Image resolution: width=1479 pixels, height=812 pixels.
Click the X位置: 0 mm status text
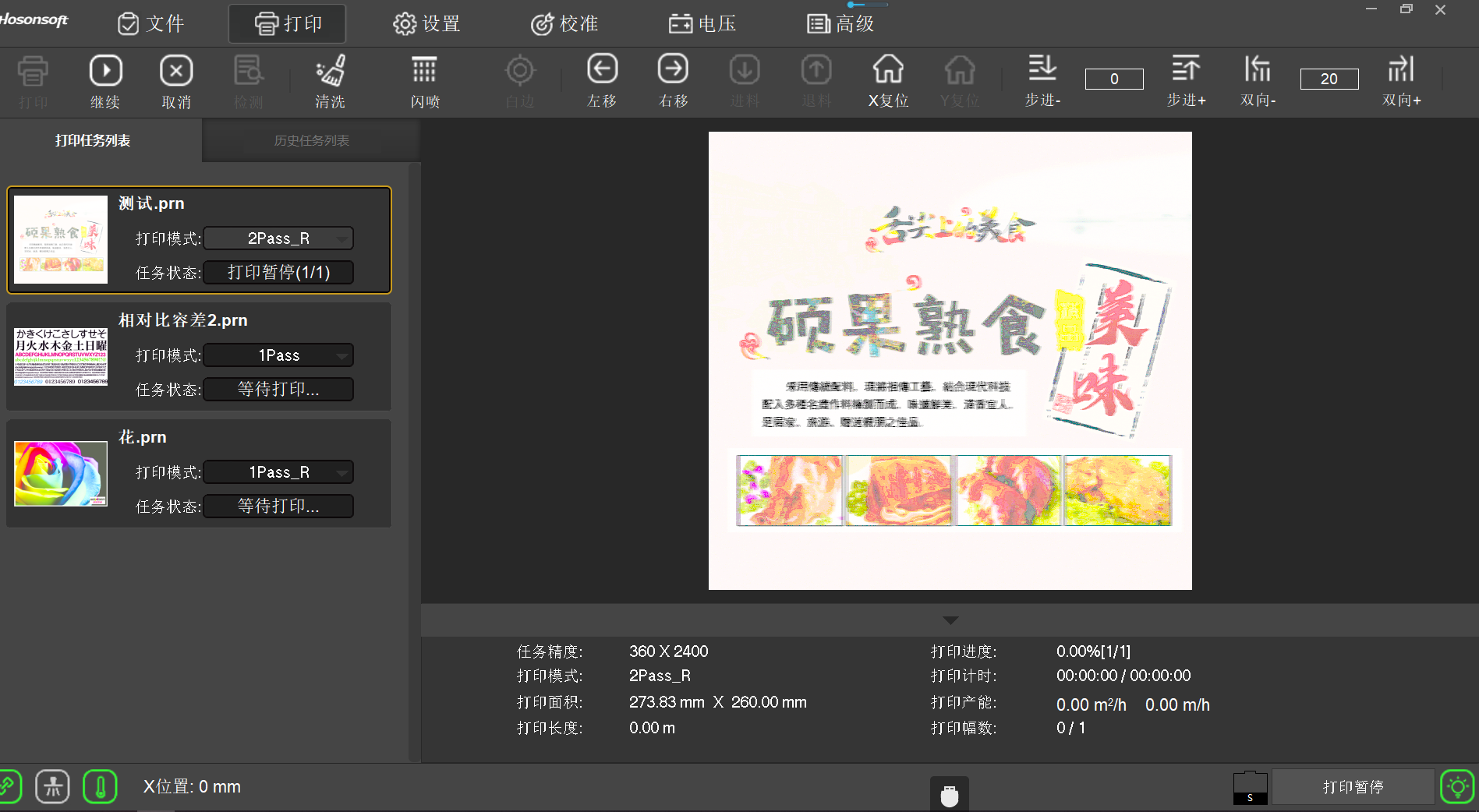192,787
